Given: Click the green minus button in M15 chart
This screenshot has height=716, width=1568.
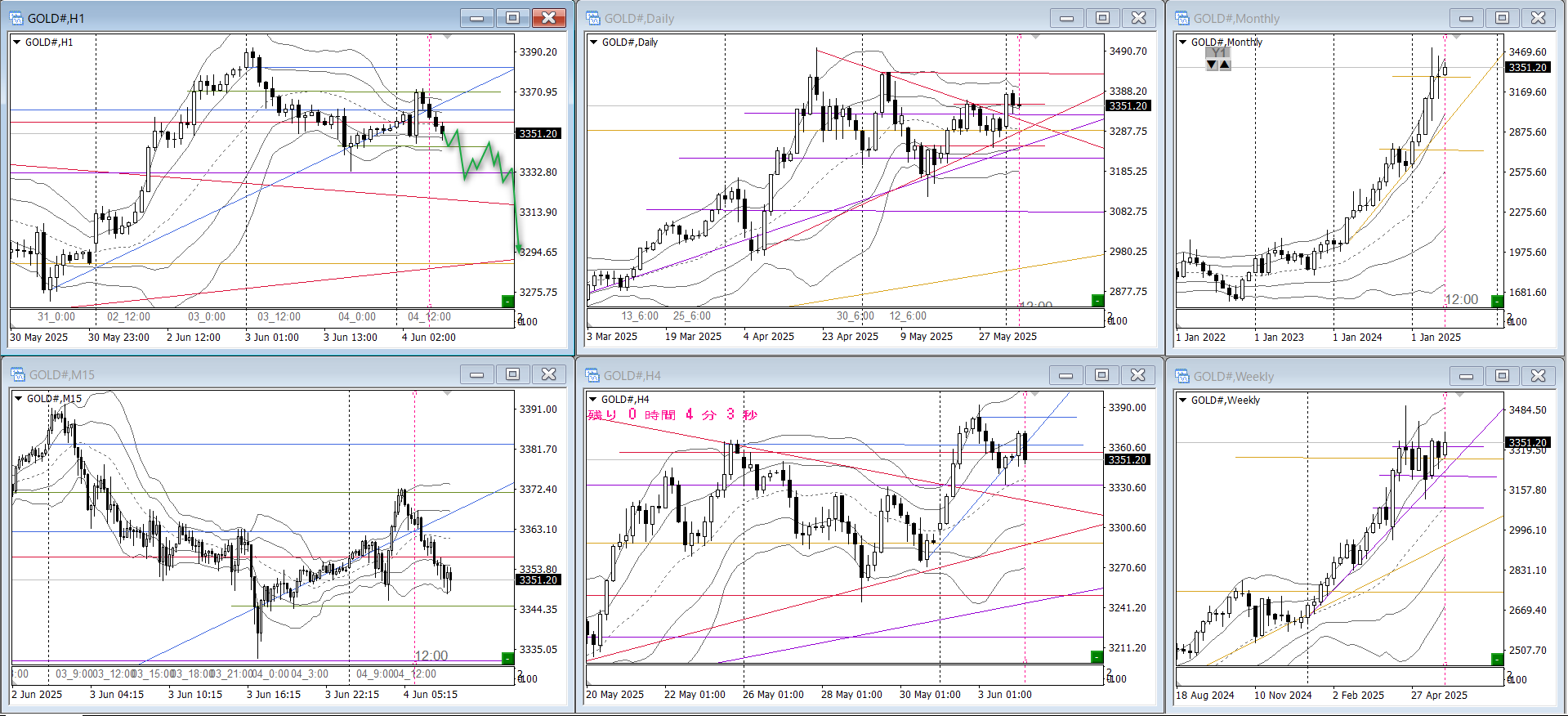Looking at the screenshot, I should click(x=507, y=658).
